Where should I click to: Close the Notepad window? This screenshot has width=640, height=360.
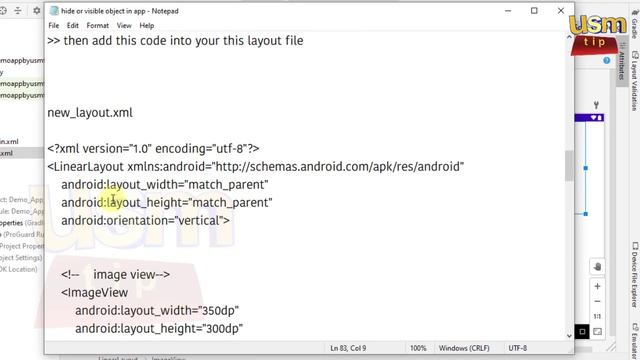(x=560, y=11)
